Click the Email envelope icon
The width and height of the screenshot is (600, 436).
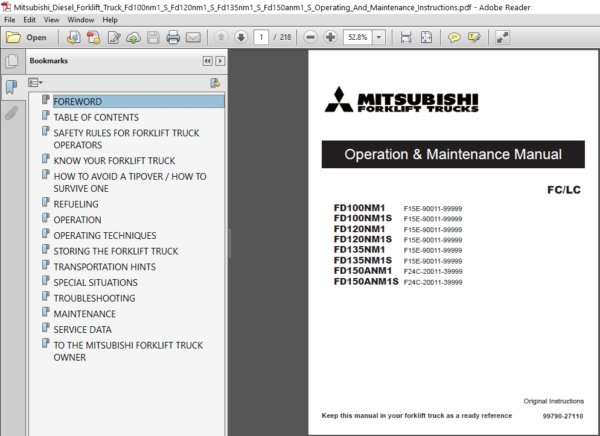[193, 38]
